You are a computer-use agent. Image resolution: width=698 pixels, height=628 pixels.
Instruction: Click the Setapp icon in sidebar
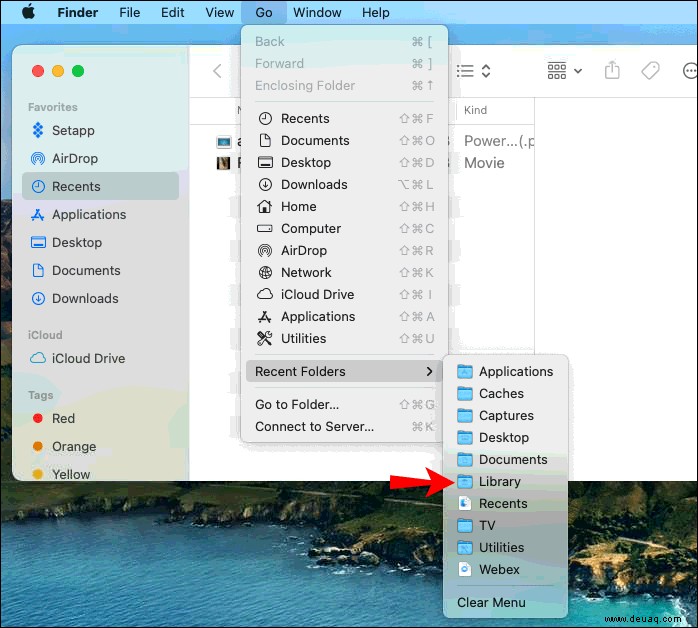click(x=38, y=130)
